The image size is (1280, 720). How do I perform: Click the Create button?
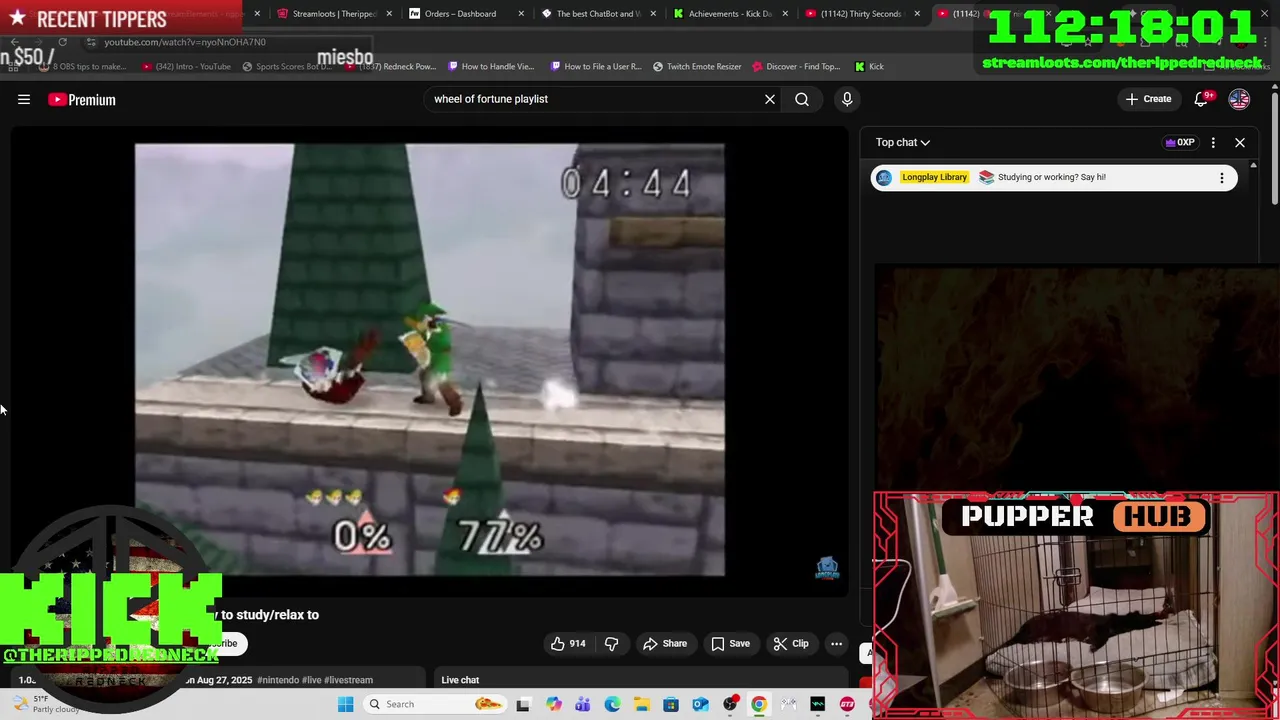pyautogui.click(x=1148, y=99)
